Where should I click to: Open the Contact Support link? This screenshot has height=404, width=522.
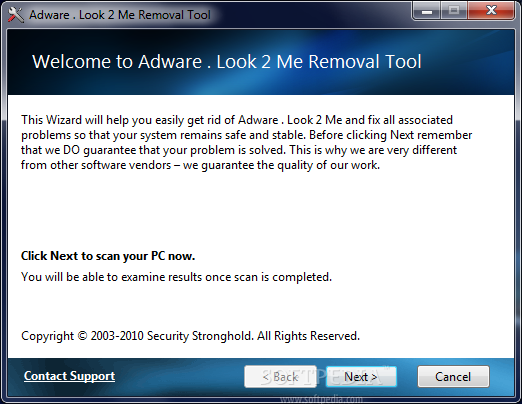(69, 376)
